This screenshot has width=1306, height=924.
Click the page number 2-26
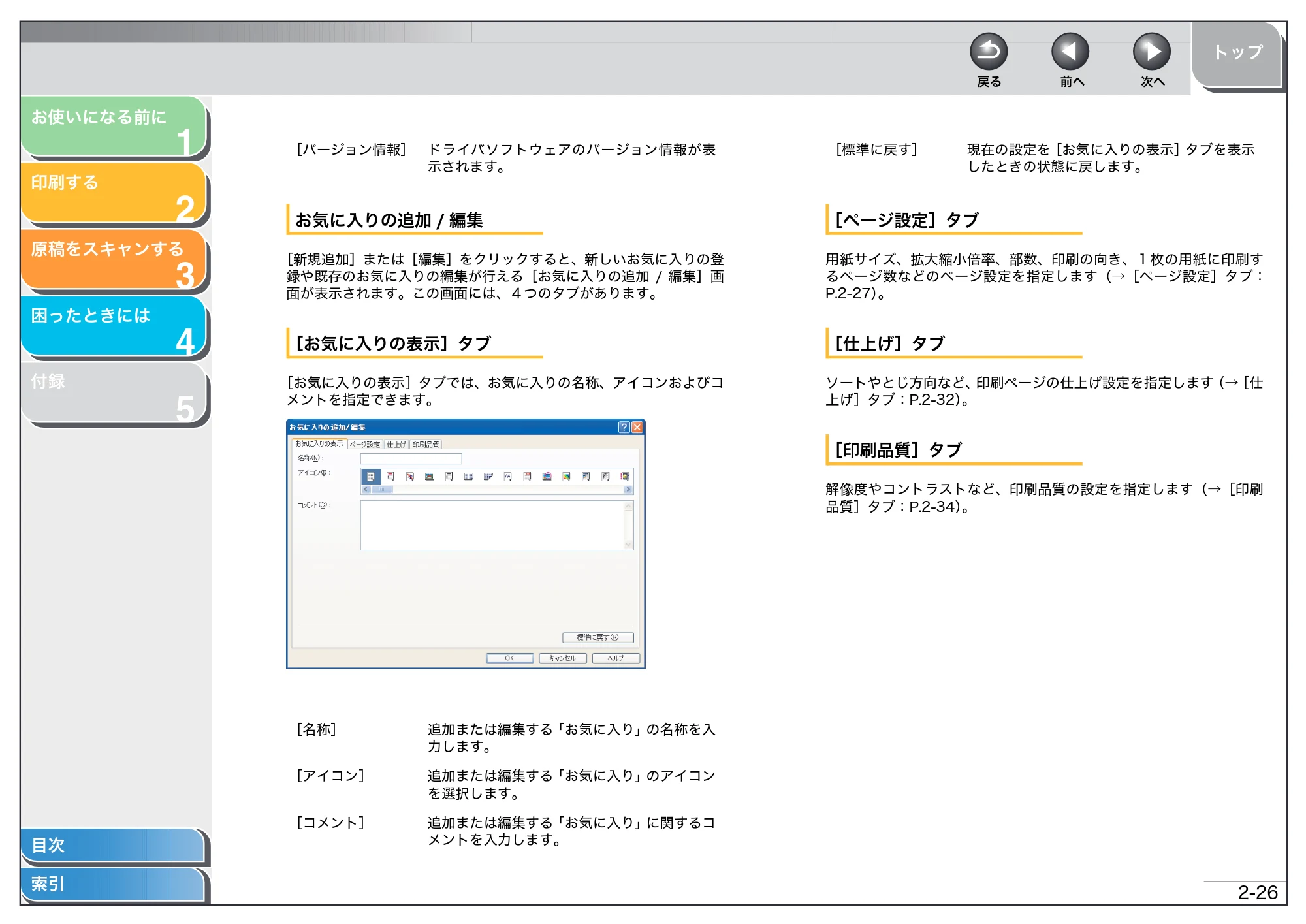point(1257,892)
